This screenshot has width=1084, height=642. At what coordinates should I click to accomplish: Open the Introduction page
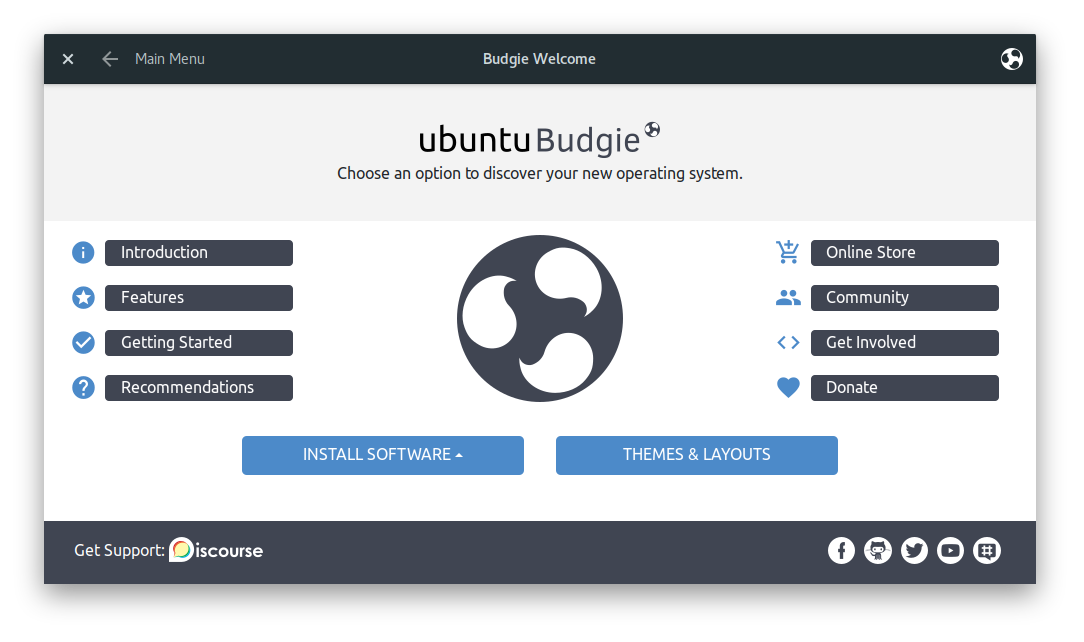click(x=199, y=253)
